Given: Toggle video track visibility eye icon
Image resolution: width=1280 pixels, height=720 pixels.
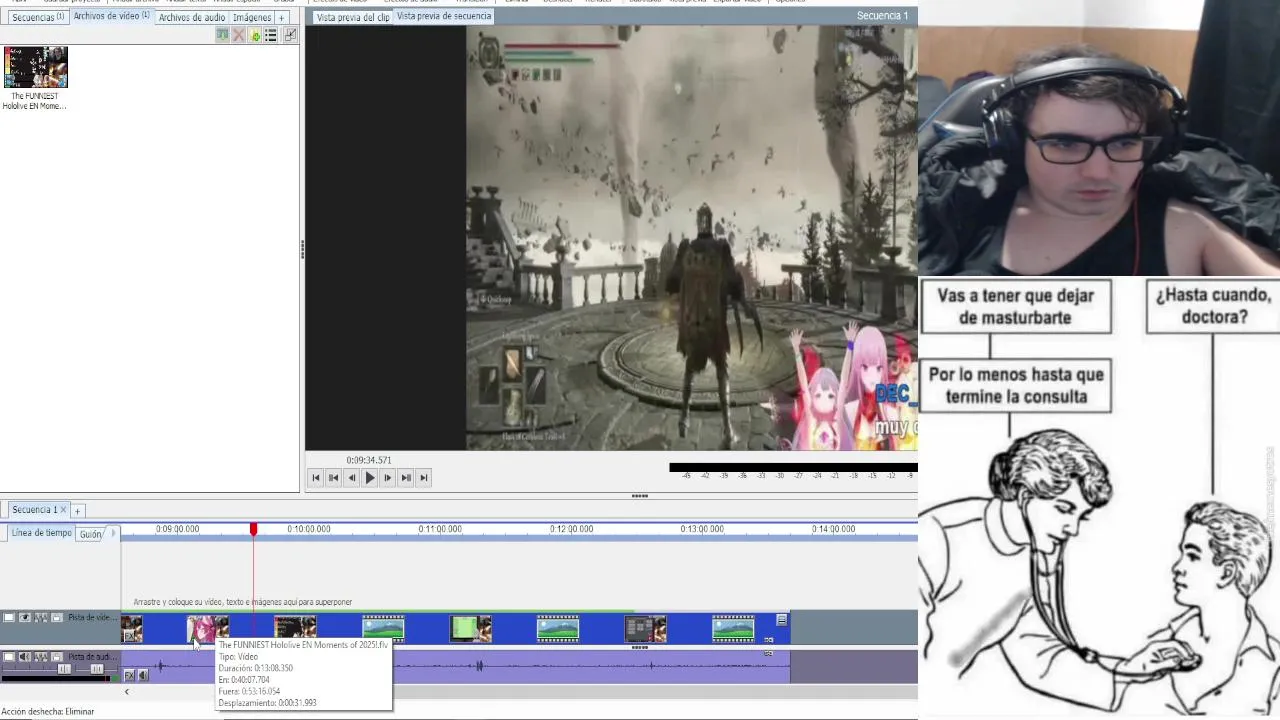Looking at the screenshot, I should coord(25,618).
